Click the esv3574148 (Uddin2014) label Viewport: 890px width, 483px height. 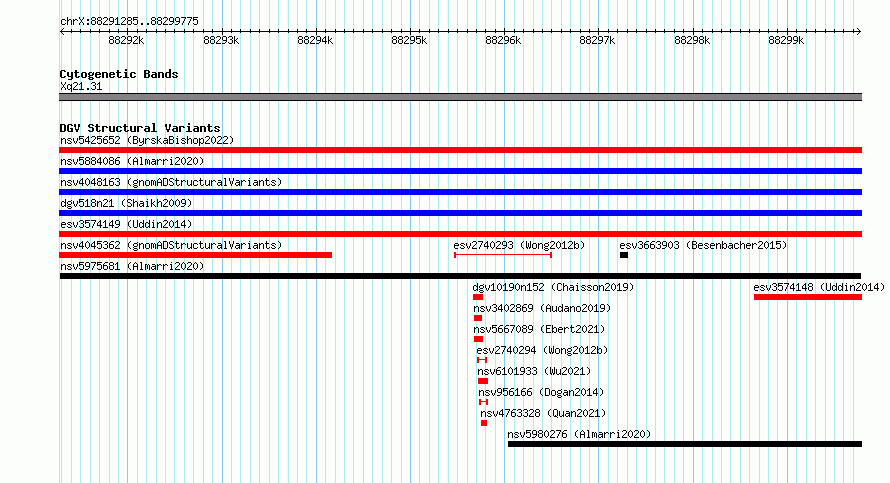click(819, 287)
